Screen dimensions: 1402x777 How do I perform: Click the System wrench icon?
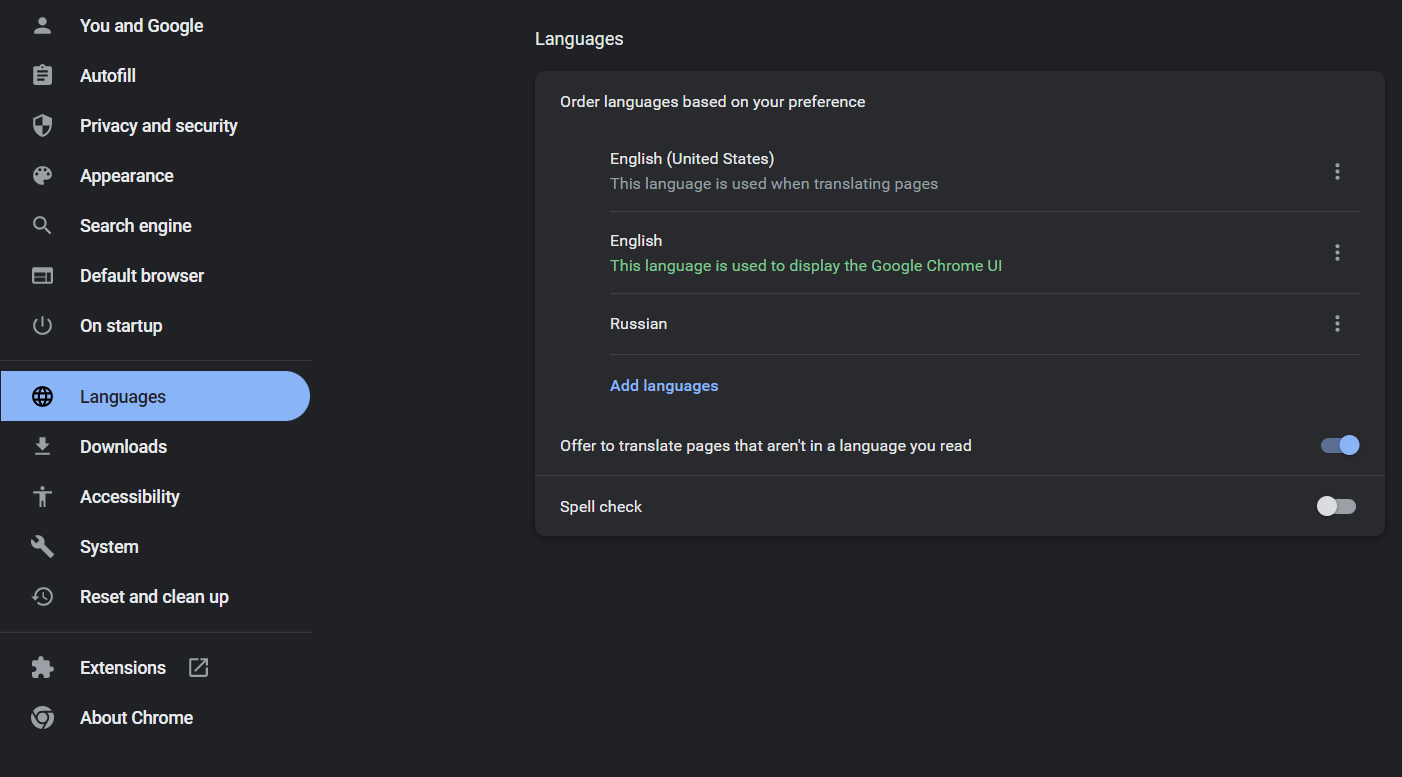[x=42, y=546]
